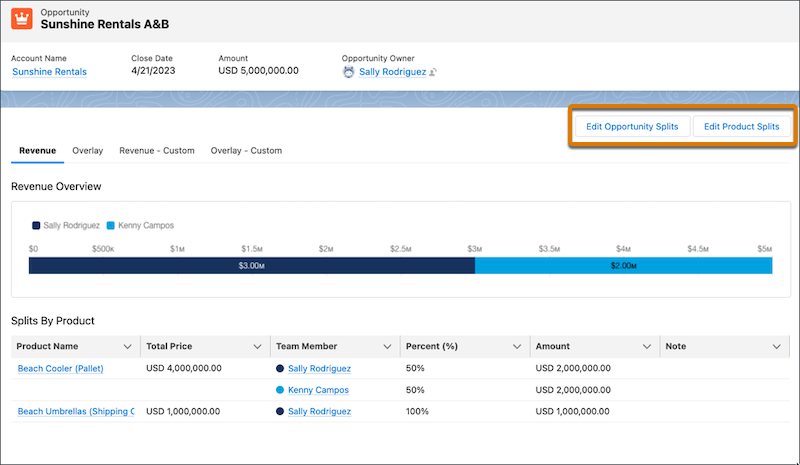
Task: Click the dark blue $3.00M bar segment
Action: [x=252, y=265]
